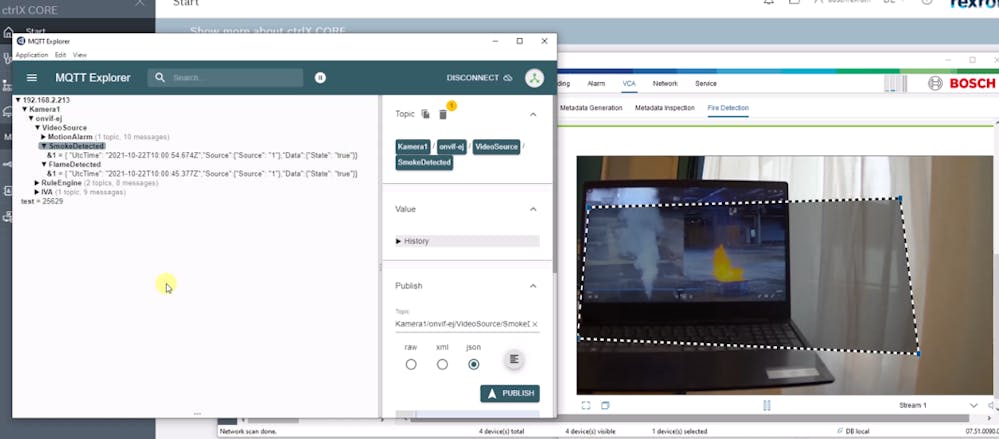Click the publish Topic input field
This screenshot has height=439, width=999.
[x=462, y=324]
